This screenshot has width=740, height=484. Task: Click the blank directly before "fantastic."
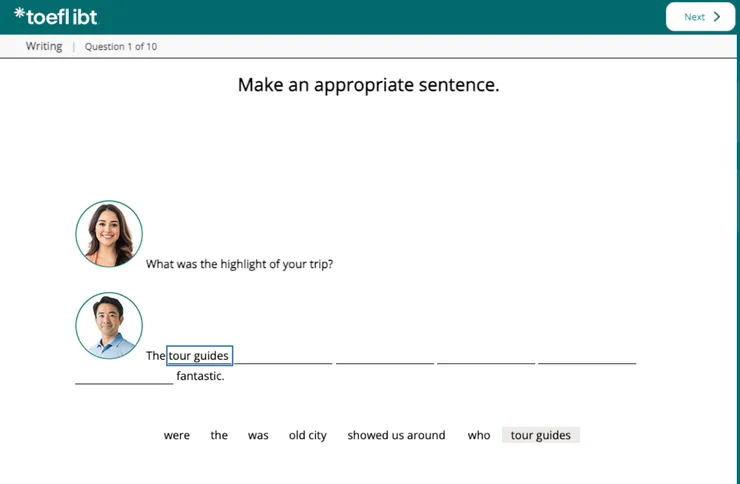(x=124, y=376)
